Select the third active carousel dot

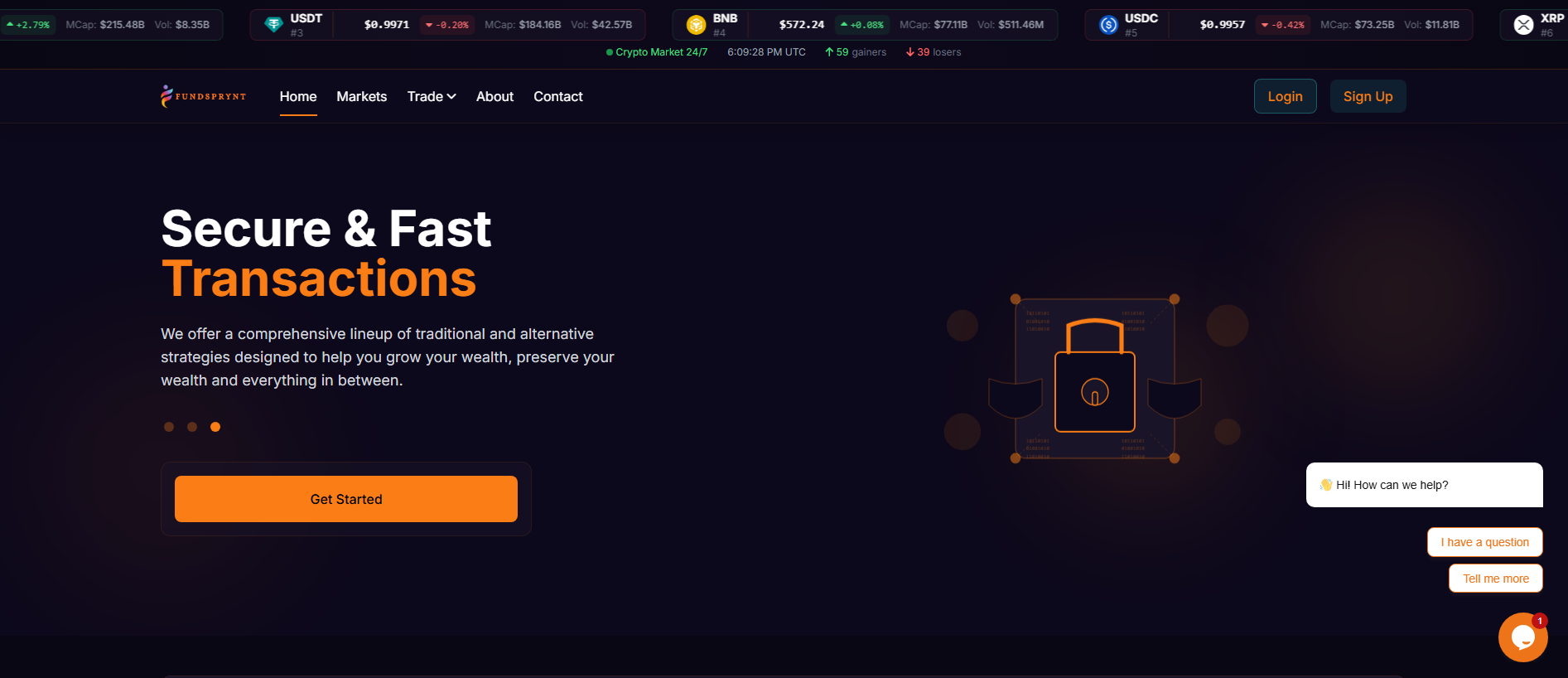tap(215, 427)
